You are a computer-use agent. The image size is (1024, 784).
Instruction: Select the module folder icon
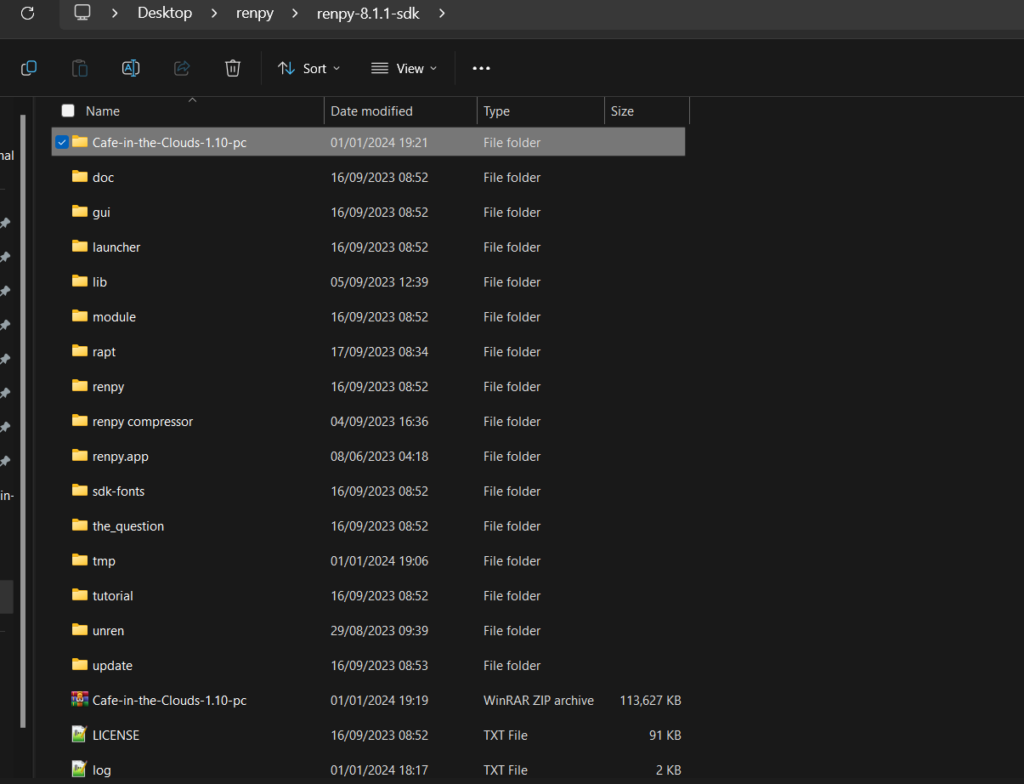click(80, 316)
